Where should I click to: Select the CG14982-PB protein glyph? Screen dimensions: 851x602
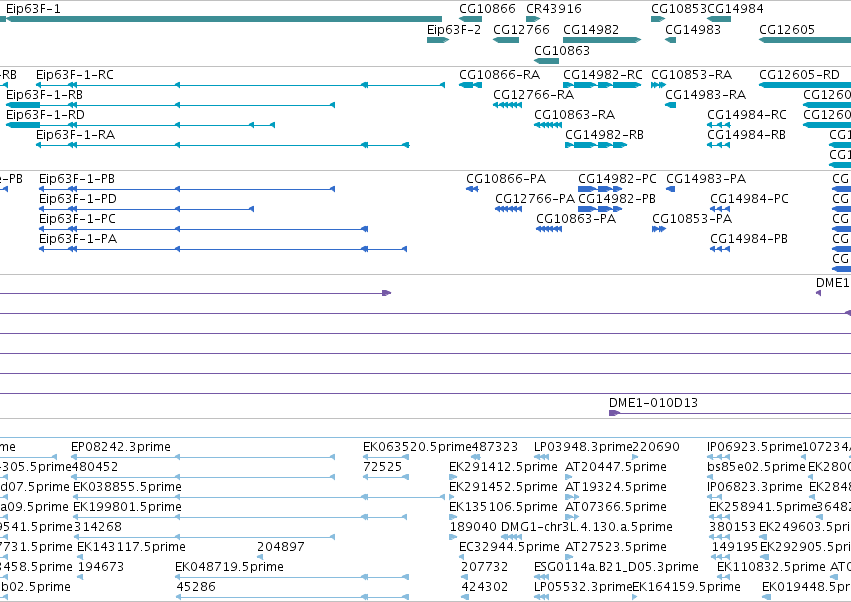pos(600,209)
